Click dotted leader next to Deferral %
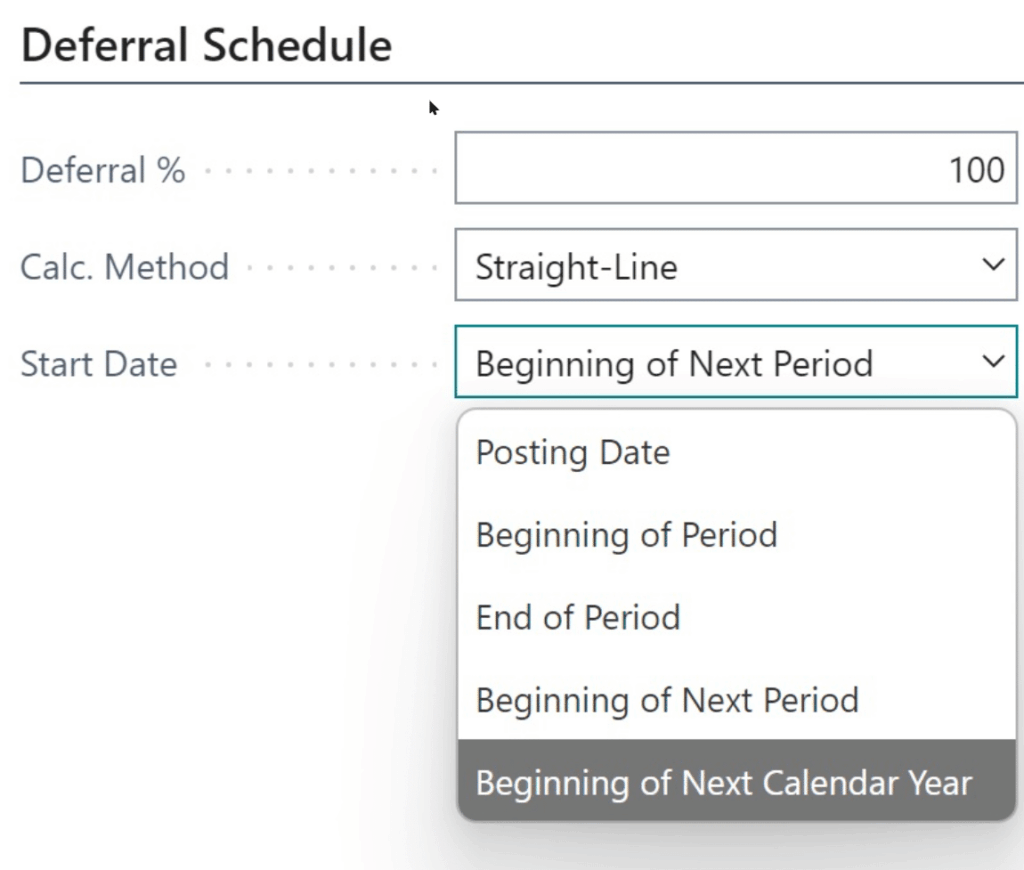1024x870 pixels. [320, 171]
